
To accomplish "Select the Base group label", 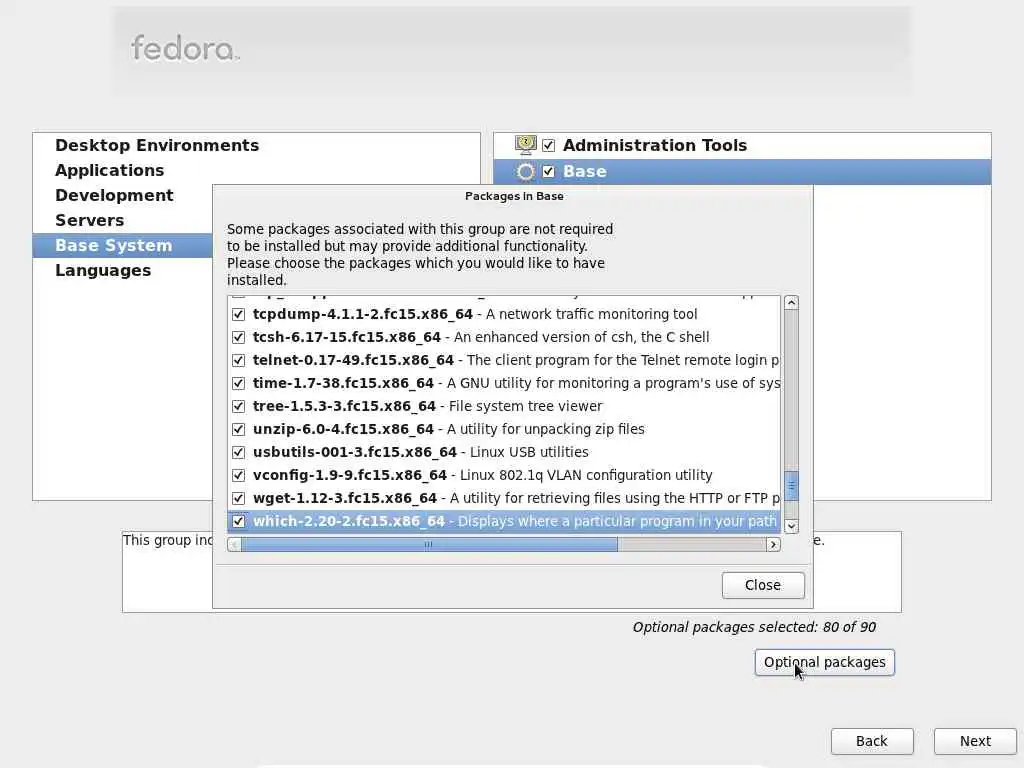I will (x=584, y=172).
